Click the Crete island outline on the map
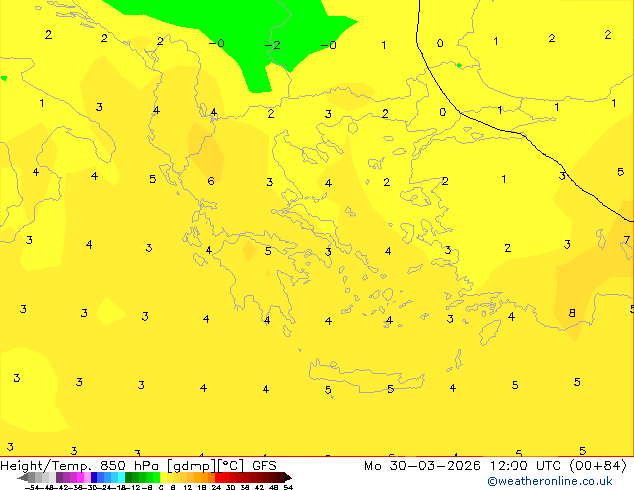This screenshot has width=634, height=490. 367,376
